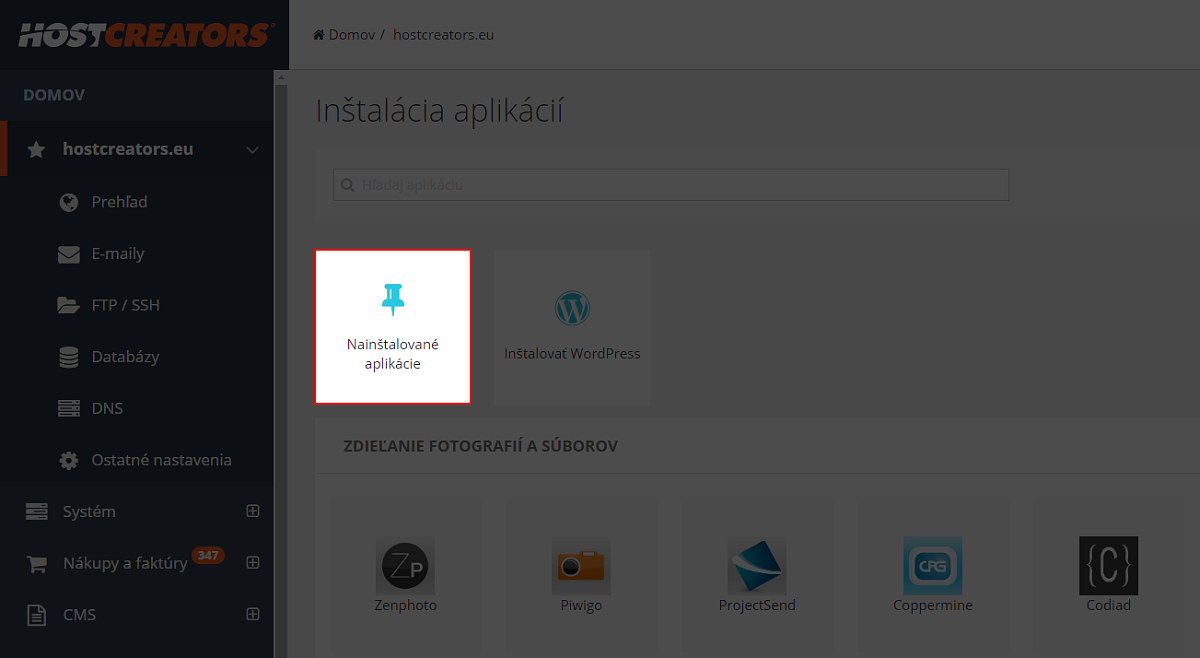Open Prehľad in sidebar
The width and height of the screenshot is (1200, 658).
(119, 202)
